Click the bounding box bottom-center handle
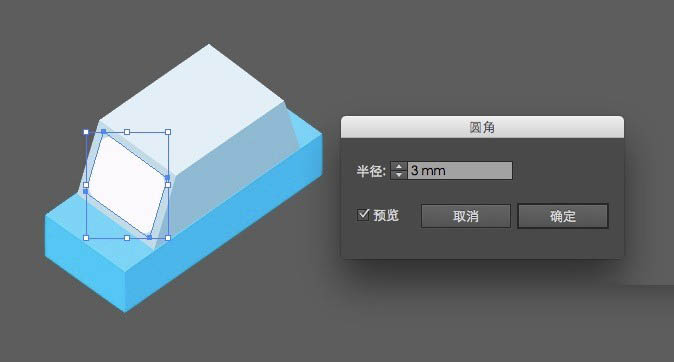The width and height of the screenshot is (674, 362). 127,238
